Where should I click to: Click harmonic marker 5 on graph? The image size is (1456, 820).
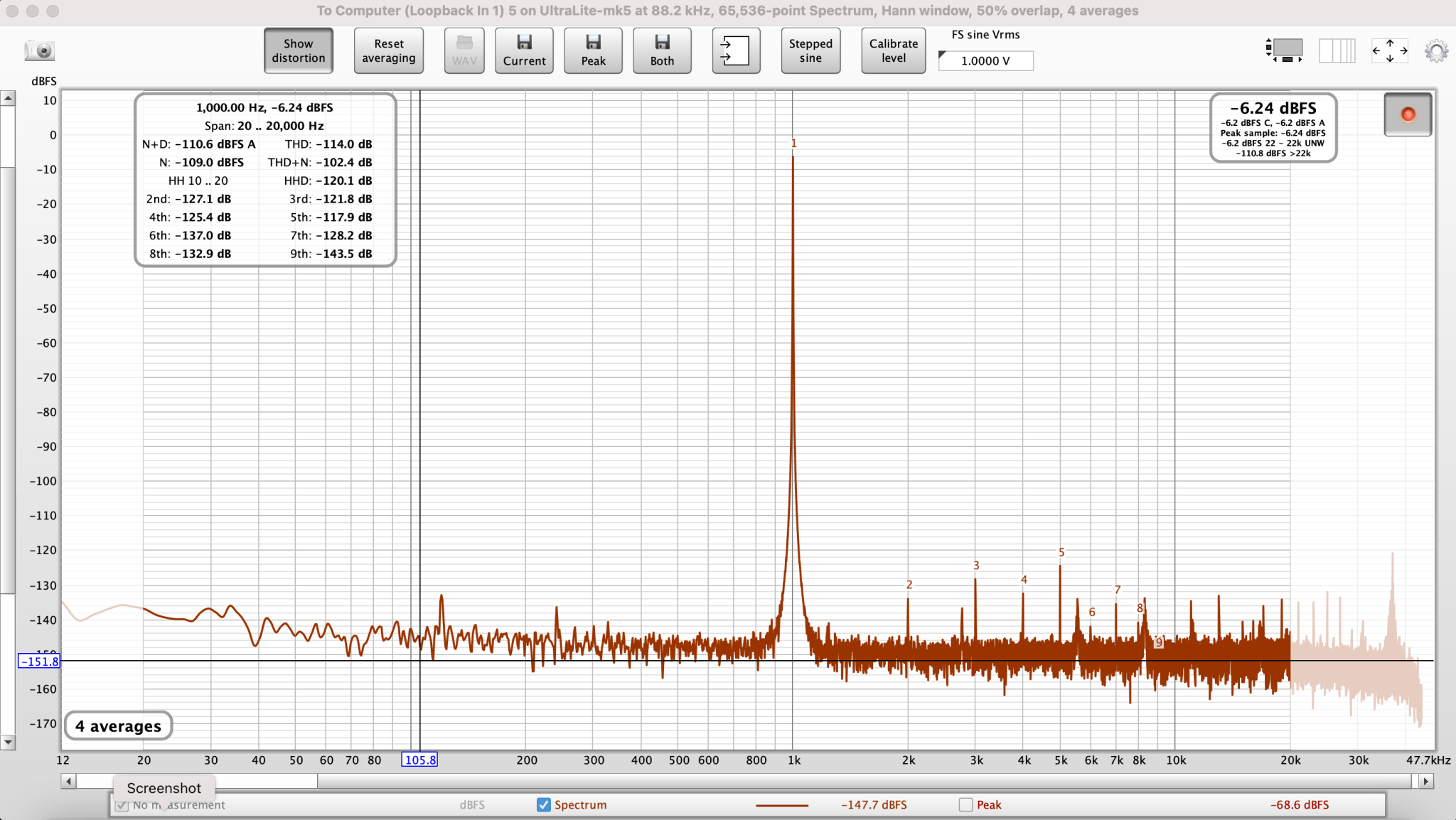pos(1061,552)
